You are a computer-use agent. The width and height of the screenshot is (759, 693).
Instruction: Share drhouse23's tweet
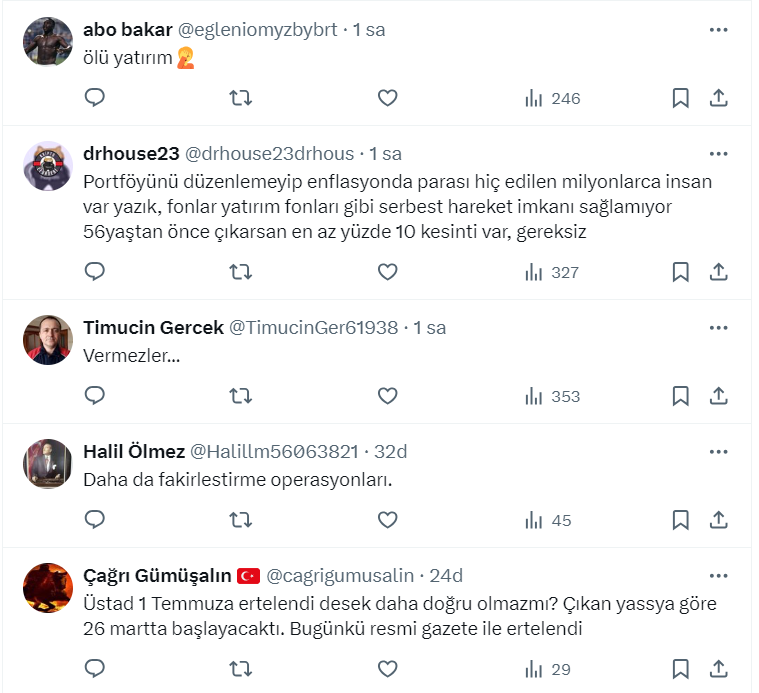point(718,272)
